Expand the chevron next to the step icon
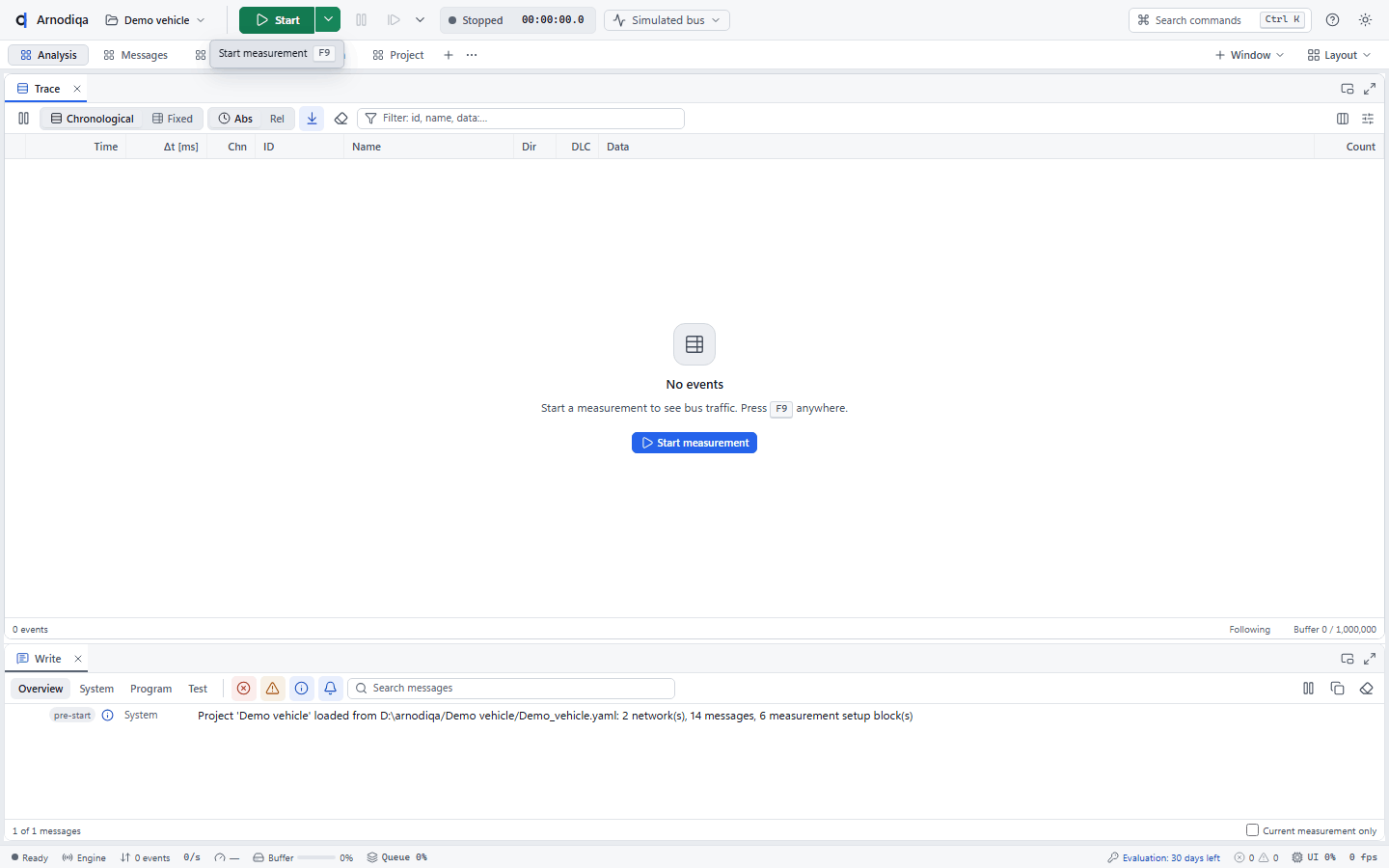The image size is (1389, 868). [420, 20]
